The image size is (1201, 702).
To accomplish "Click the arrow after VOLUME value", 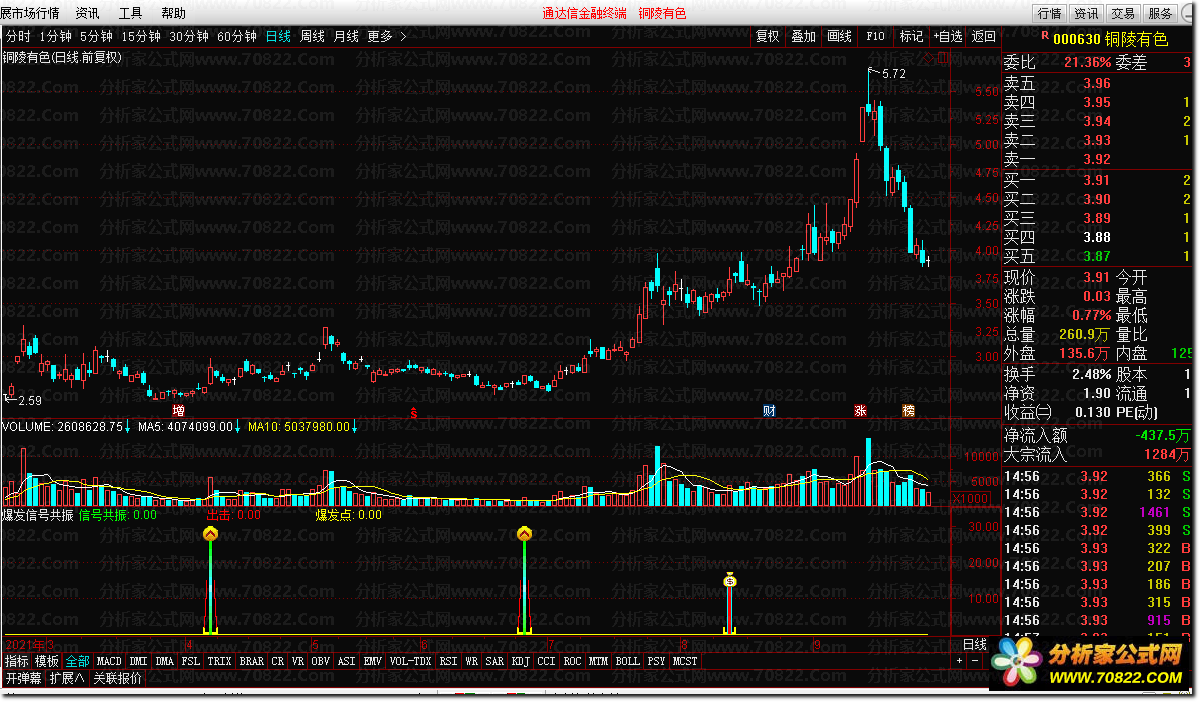I will (x=128, y=427).
